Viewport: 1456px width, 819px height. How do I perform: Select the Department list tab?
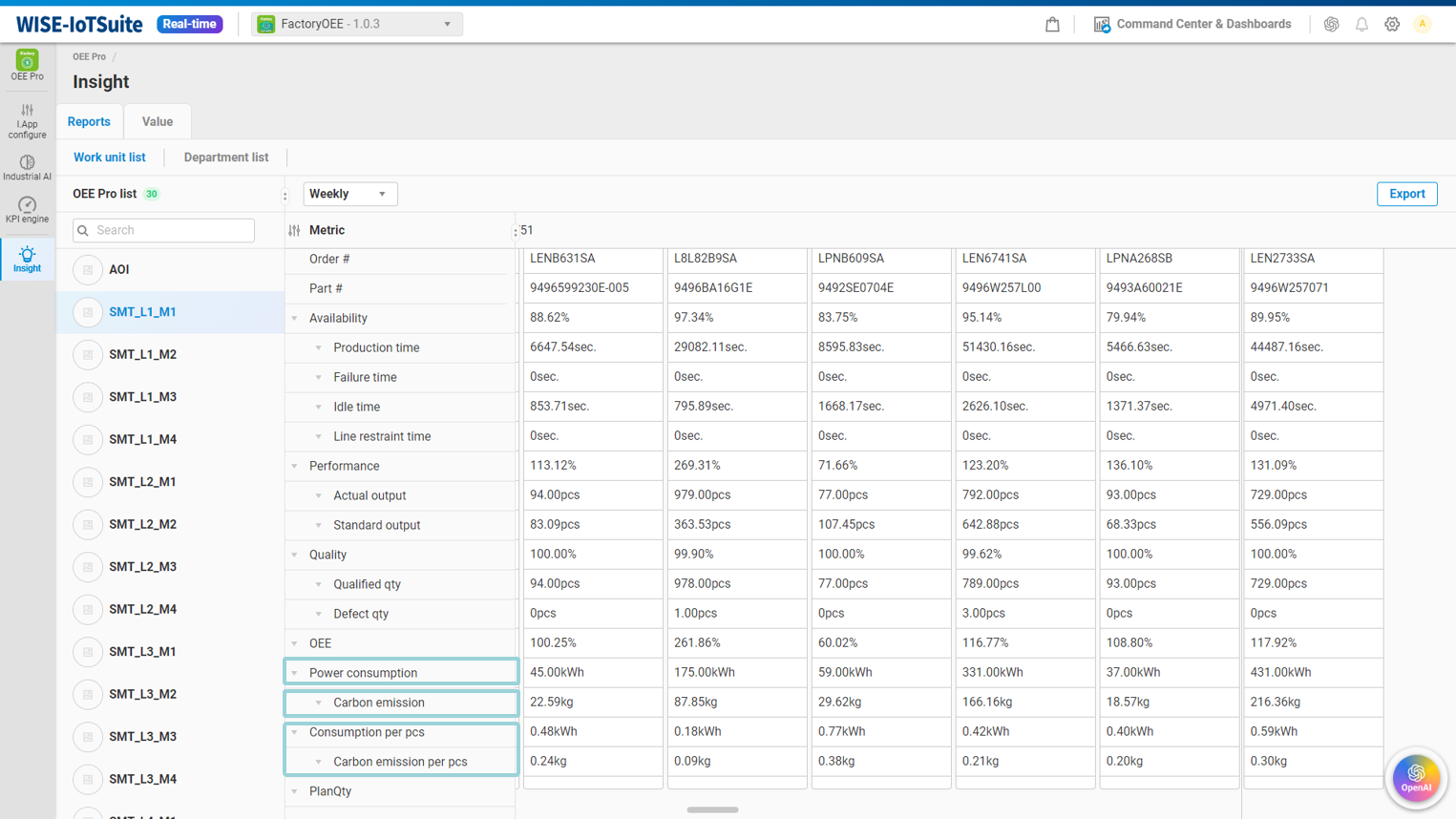click(x=226, y=157)
